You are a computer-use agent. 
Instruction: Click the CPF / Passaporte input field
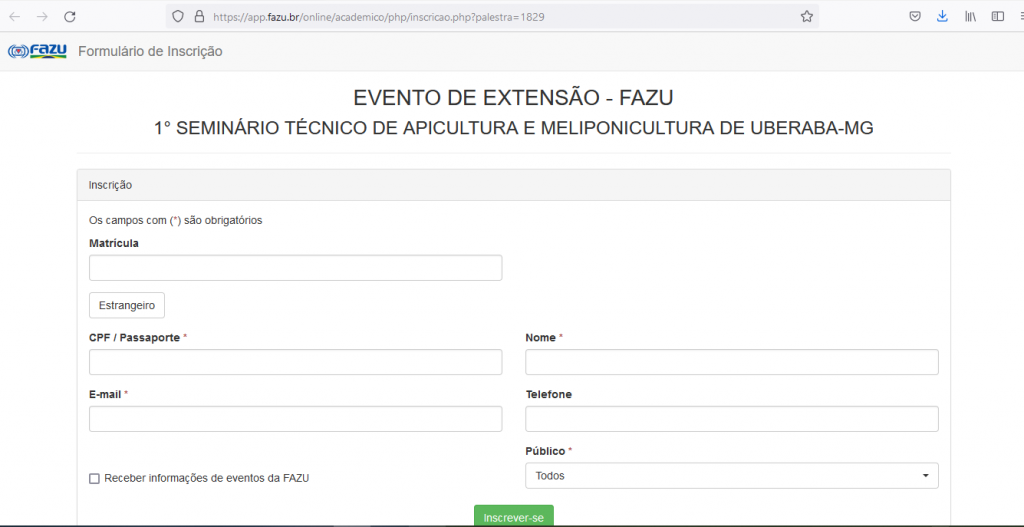[295, 362]
